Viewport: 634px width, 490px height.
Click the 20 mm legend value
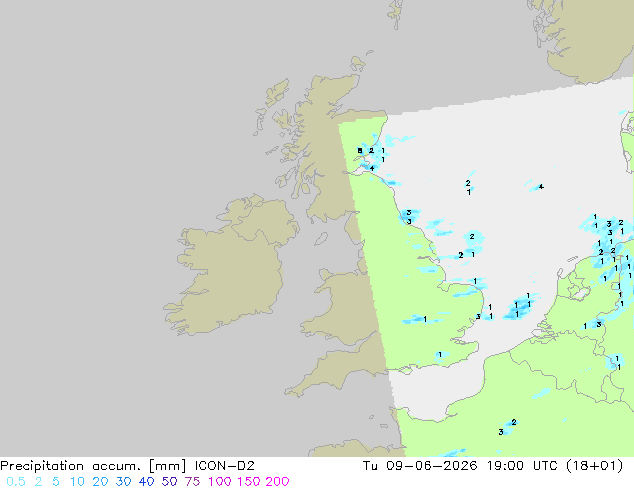[x=100, y=482]
